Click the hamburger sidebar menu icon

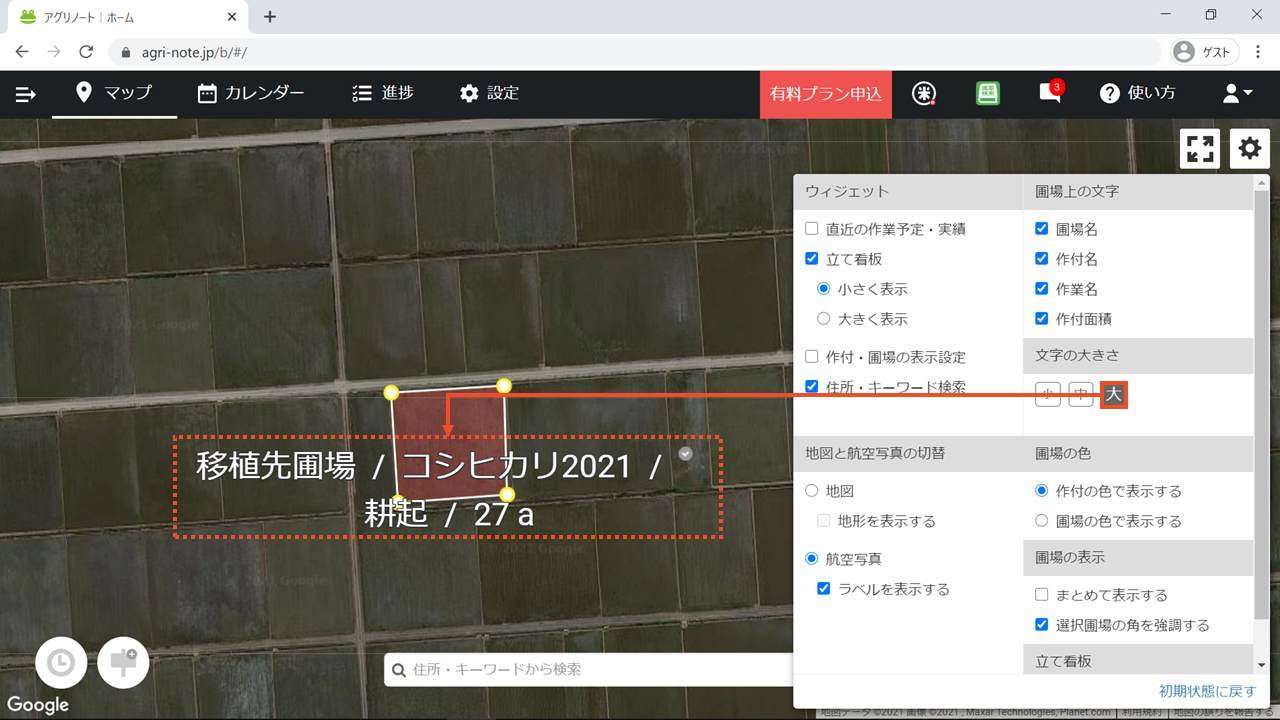[26, 94]
